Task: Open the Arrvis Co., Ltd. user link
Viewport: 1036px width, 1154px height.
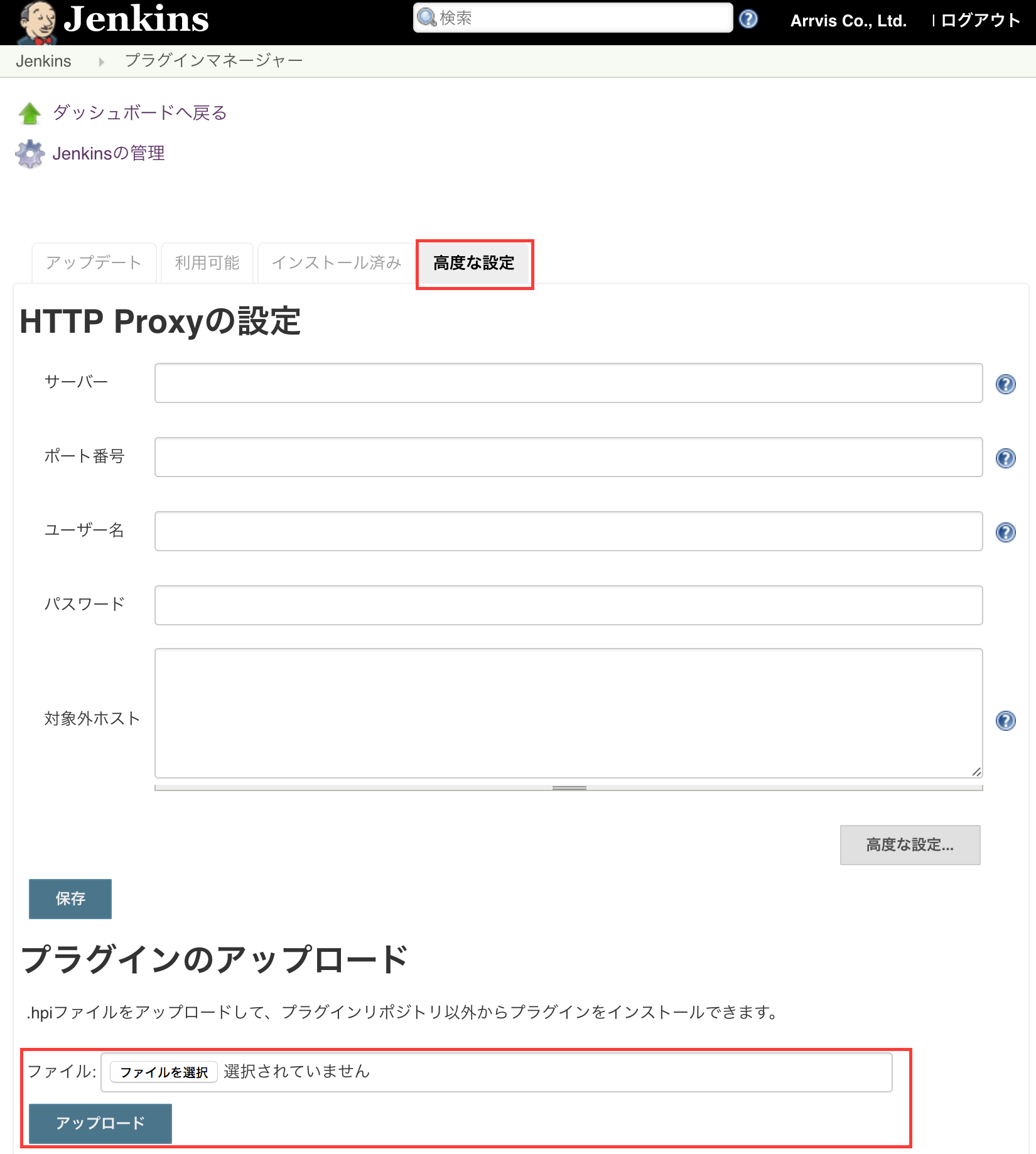Action: pyautogui.click(x=848, y=21)
